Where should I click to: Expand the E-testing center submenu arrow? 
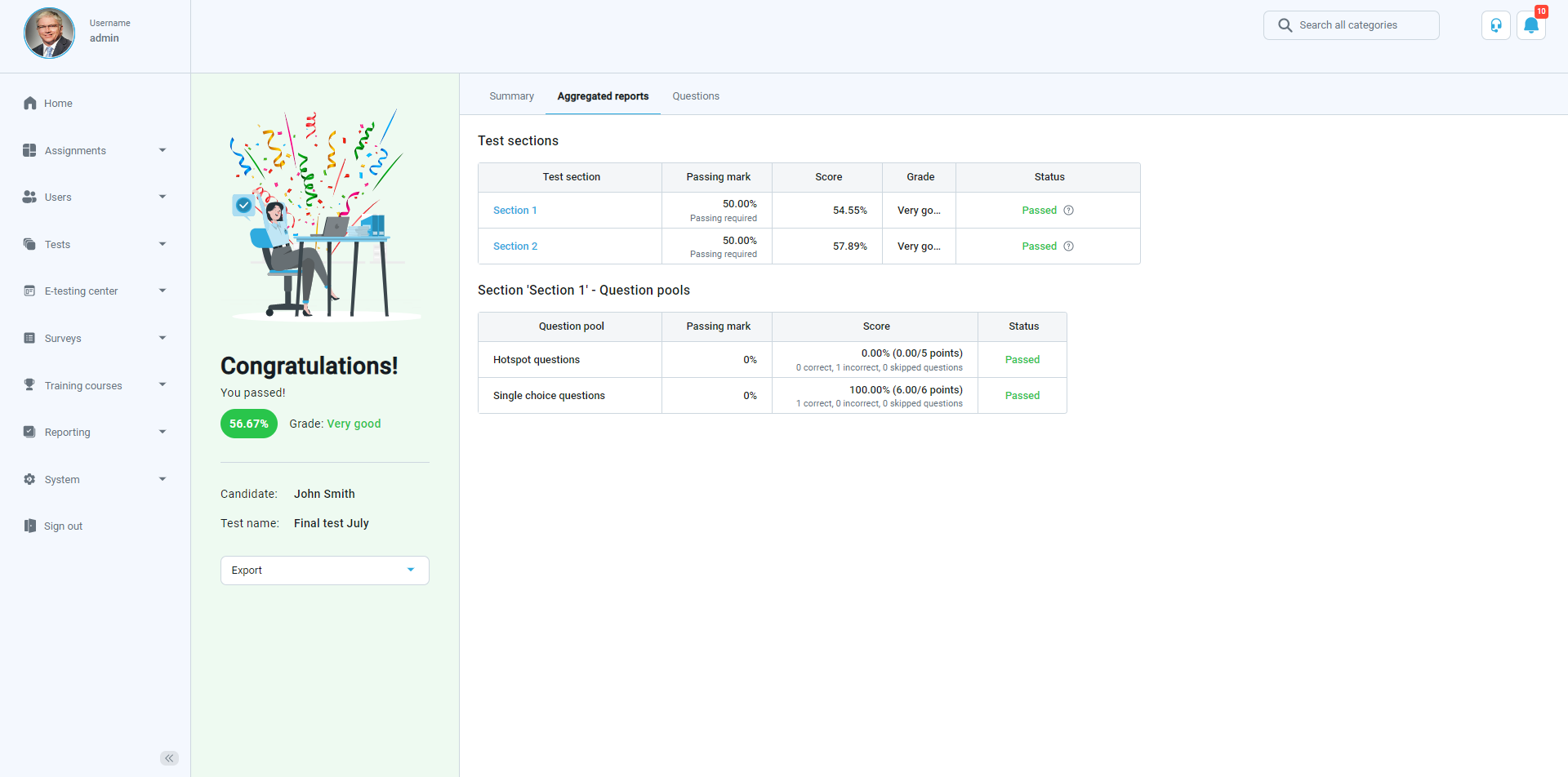pyautogui.click(x=163, y=291)
